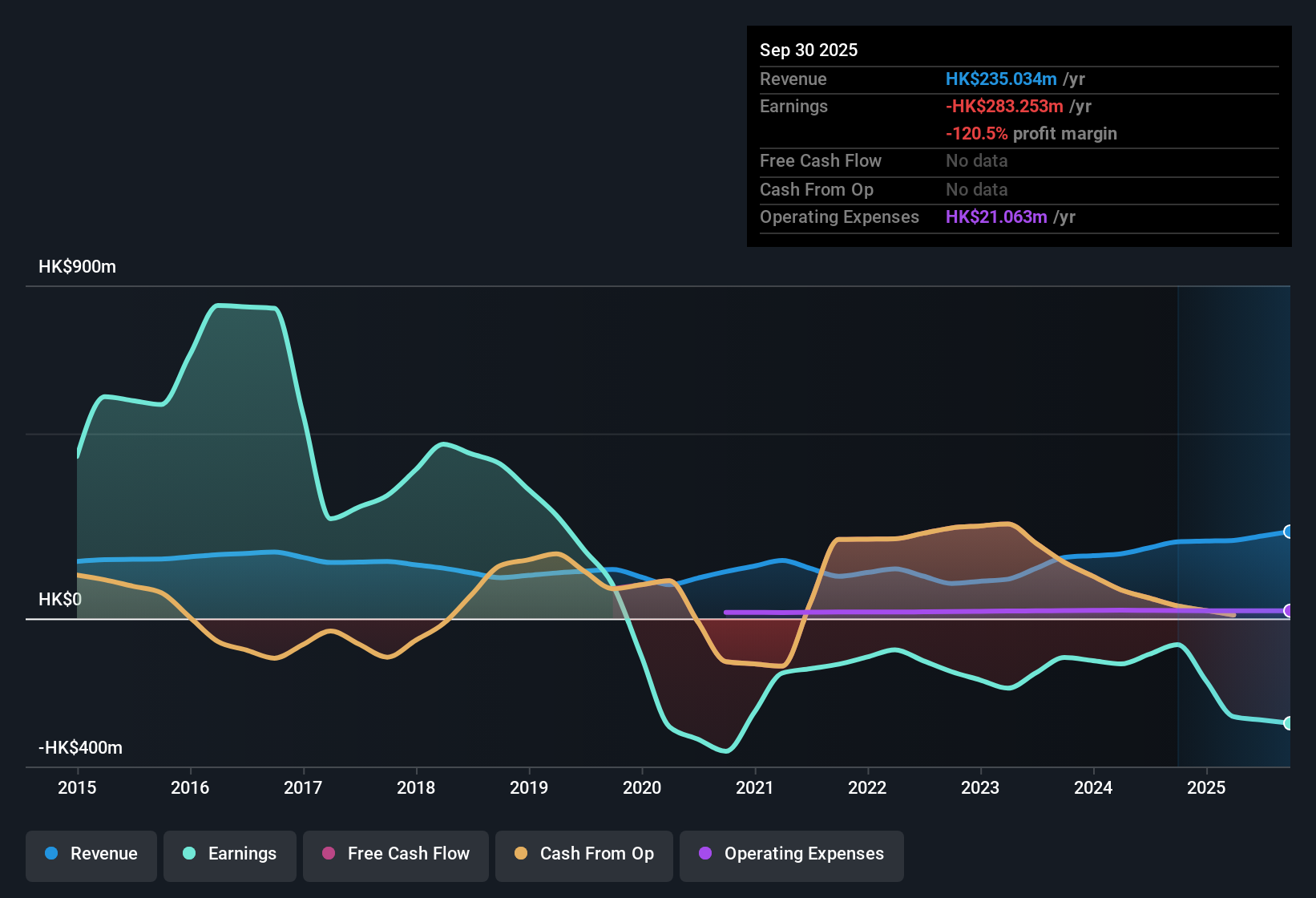Click the blue Revenue legend dot
This screenshot has width=1316, height=898.
[x=50, y=854]
